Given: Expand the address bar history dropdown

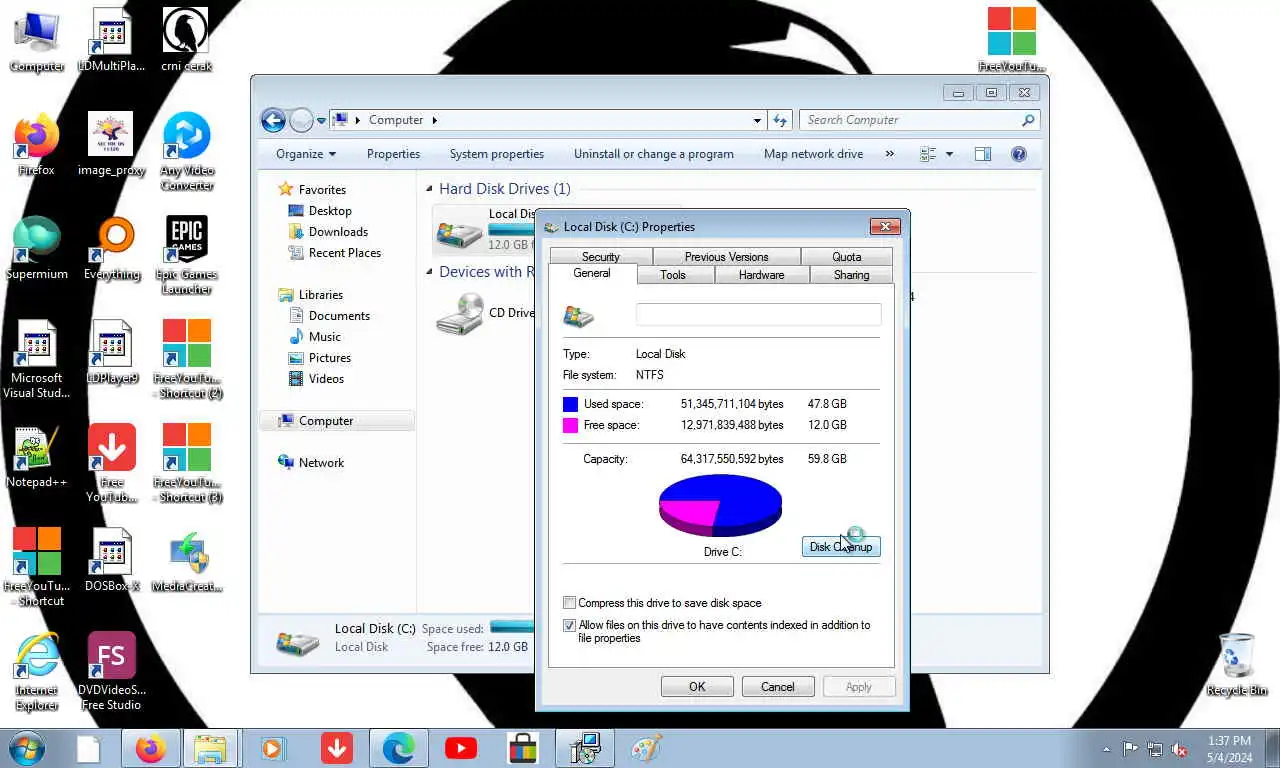Looking at the screenshot, I should coord(757,120).
